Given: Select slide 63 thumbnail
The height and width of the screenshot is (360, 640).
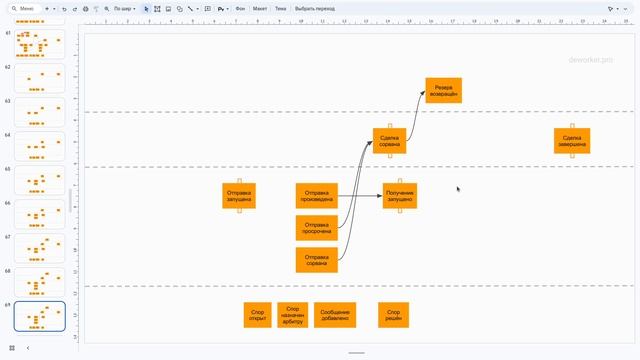Looking at the screenshot, I should (x=40, y=112).
